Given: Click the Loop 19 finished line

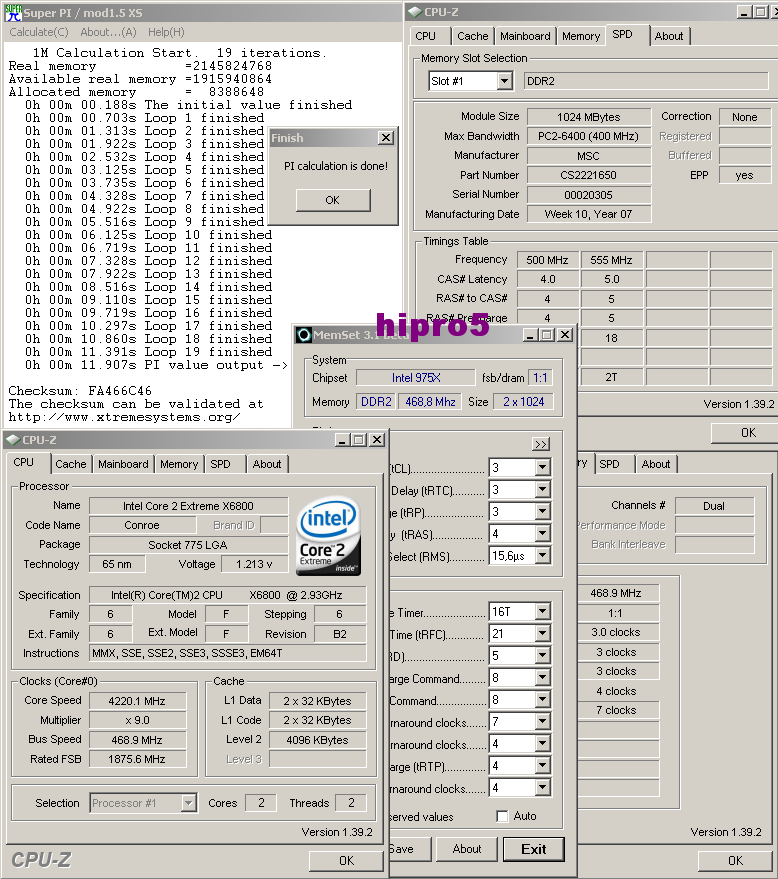Looking at the screenshot, I should 149,352.
